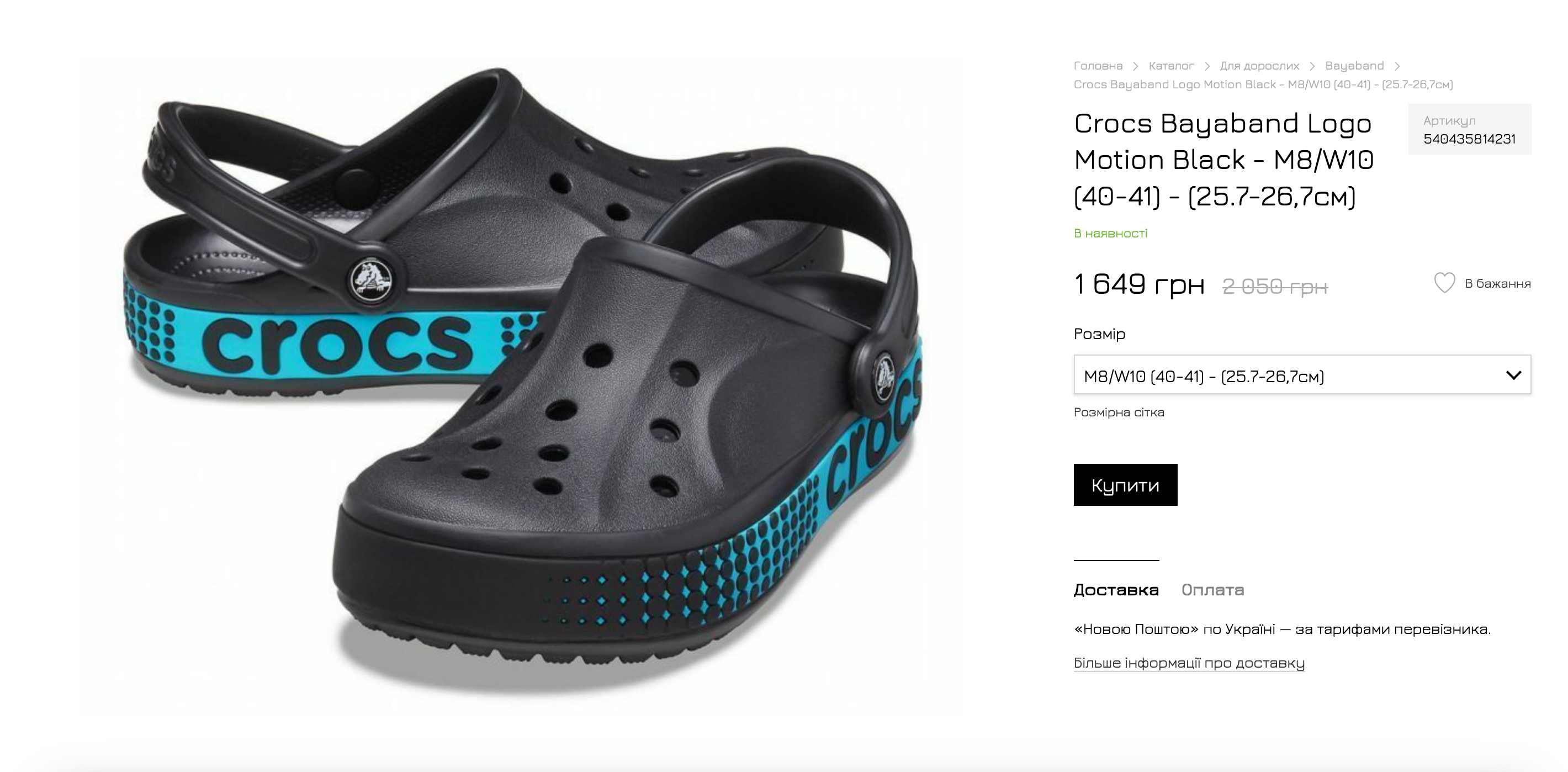Select the article number 540435814231
Viewport: 1568px width, 772px height.
[1469, 139]
